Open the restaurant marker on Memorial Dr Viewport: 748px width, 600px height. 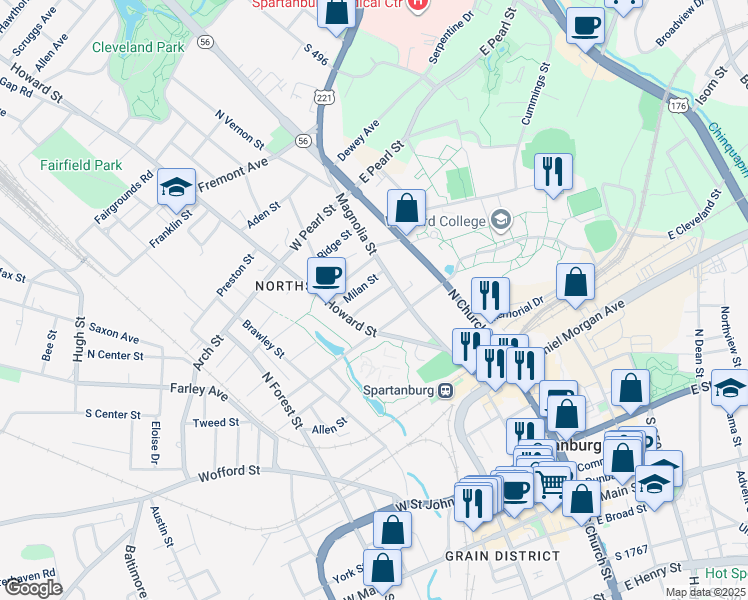pyautogui.click(x=490, y=297)
